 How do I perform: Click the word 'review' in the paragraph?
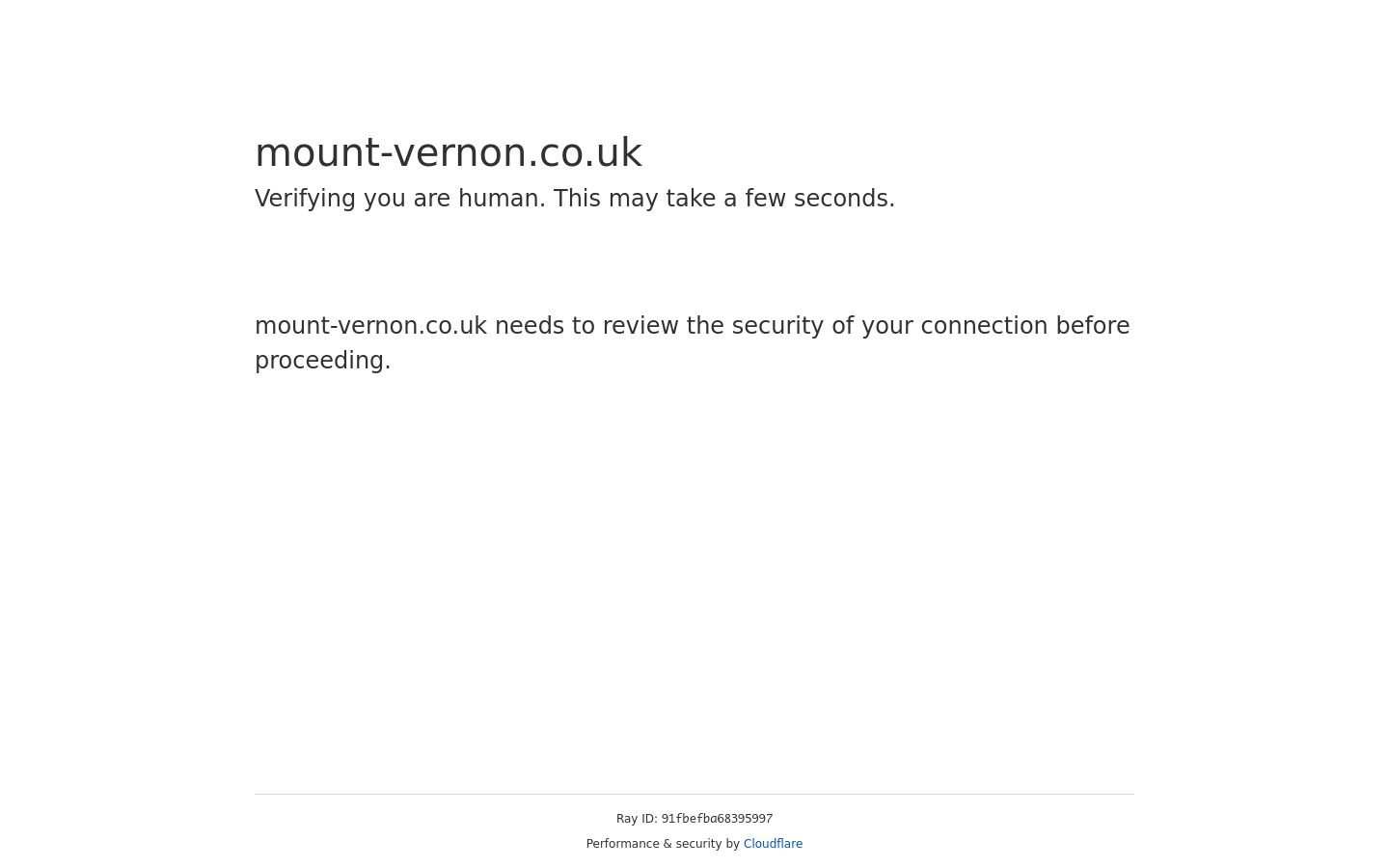(640, 326)
